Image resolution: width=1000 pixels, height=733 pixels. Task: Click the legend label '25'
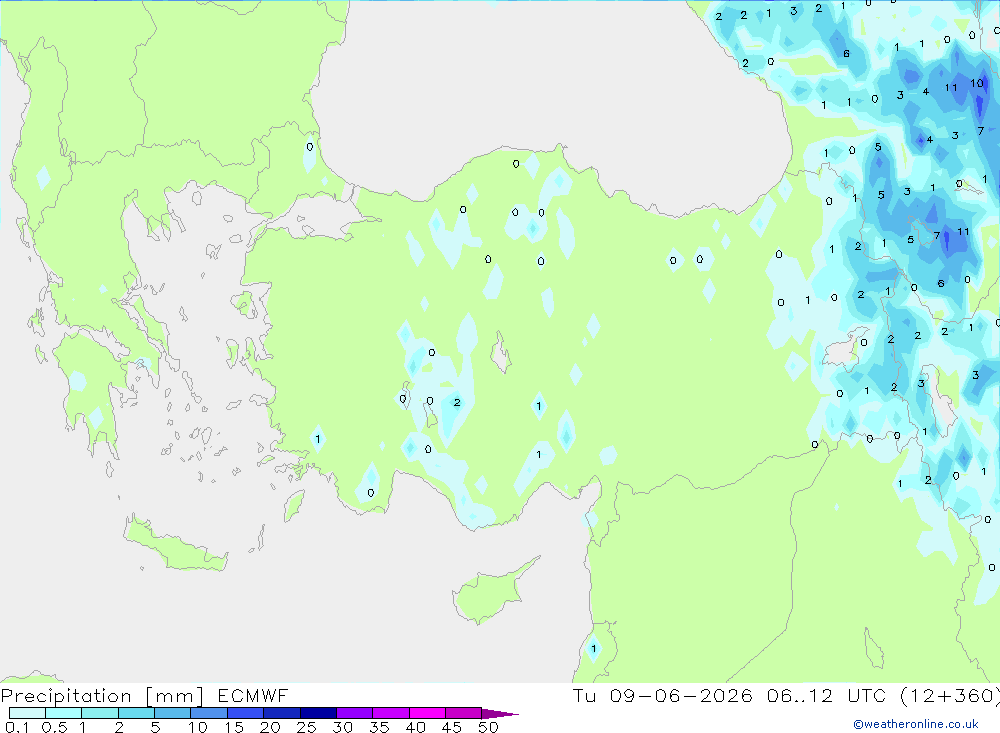pyautogui.click(x=306, y=727)
